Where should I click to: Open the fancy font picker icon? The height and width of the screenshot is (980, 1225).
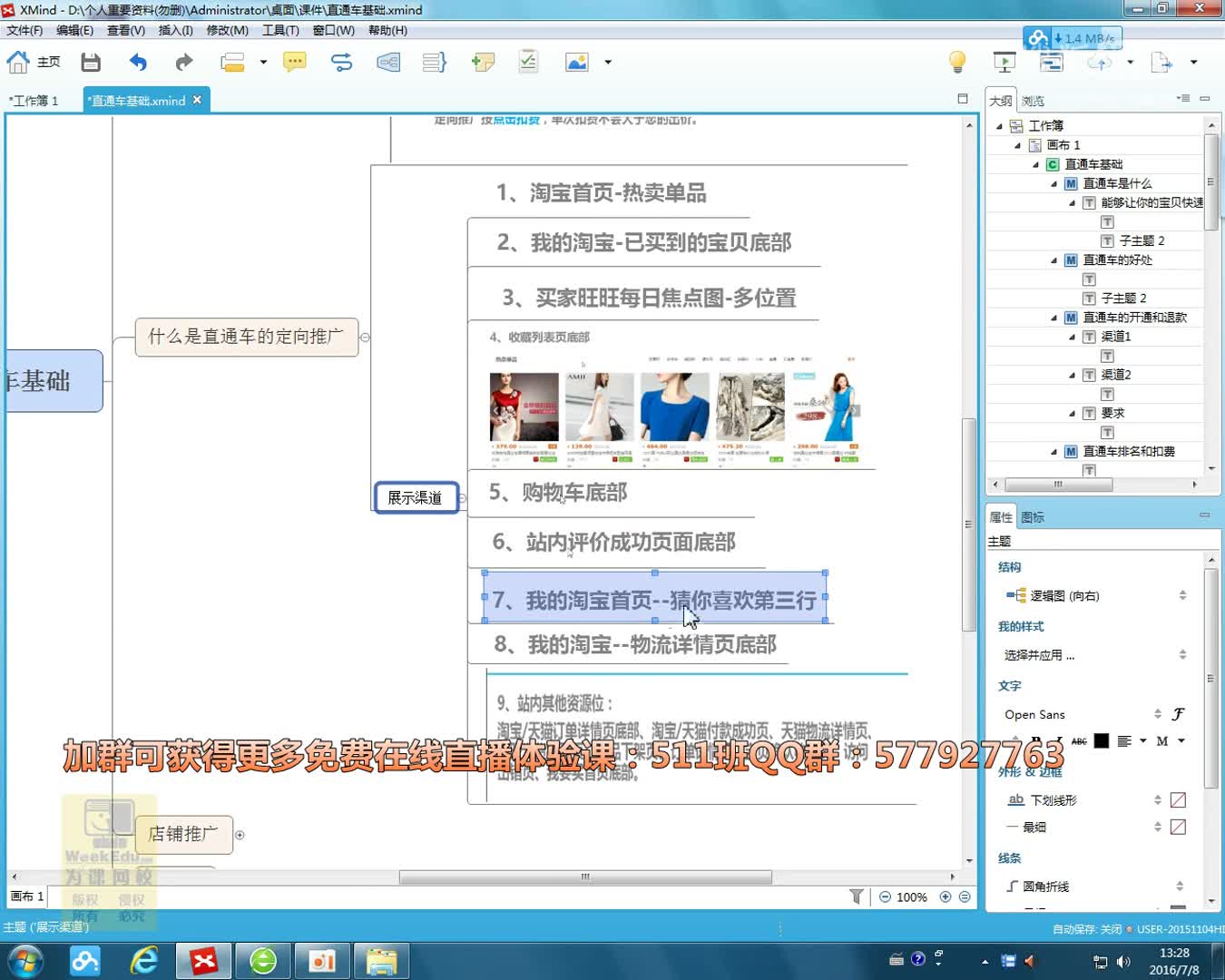(1178, 714)
